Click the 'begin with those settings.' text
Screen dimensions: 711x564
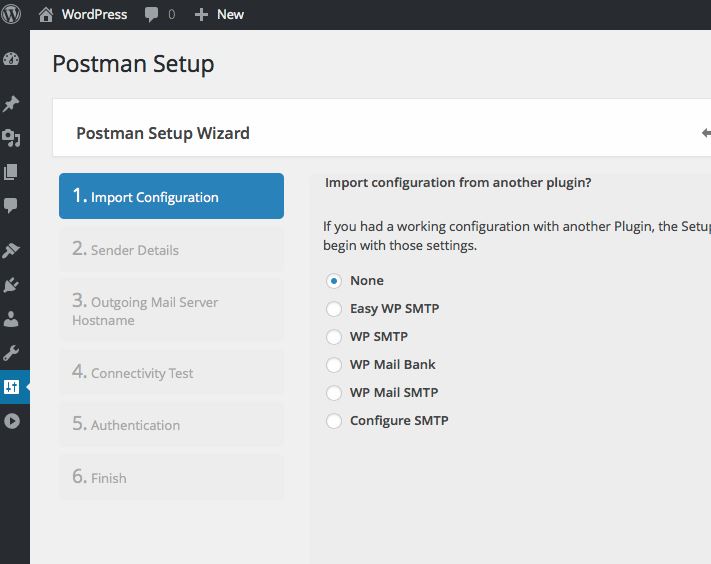399,245
